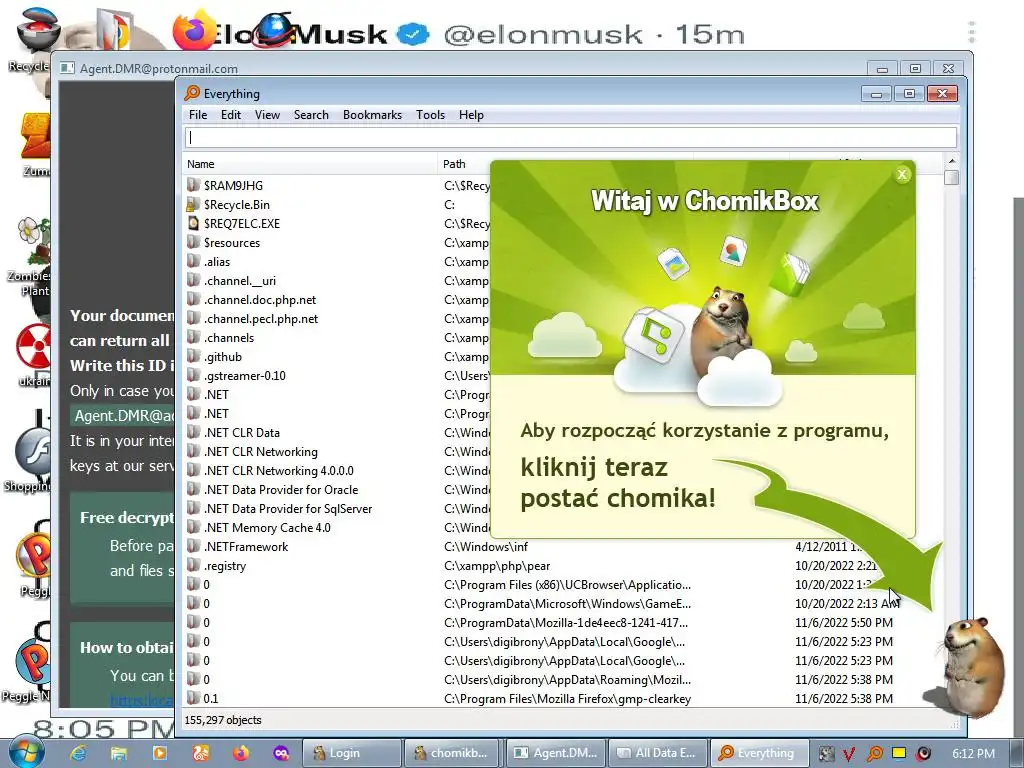Launch Internet Explorer from taskbar
The height and width of the screenshot is (768, 1024).
(x=78, y=753)
